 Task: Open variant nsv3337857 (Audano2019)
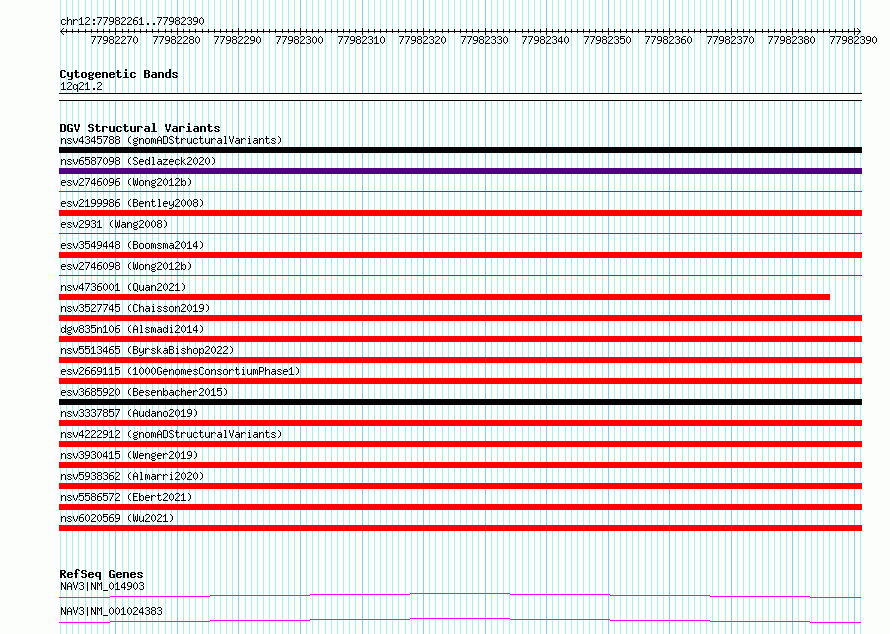pos(129,413)
